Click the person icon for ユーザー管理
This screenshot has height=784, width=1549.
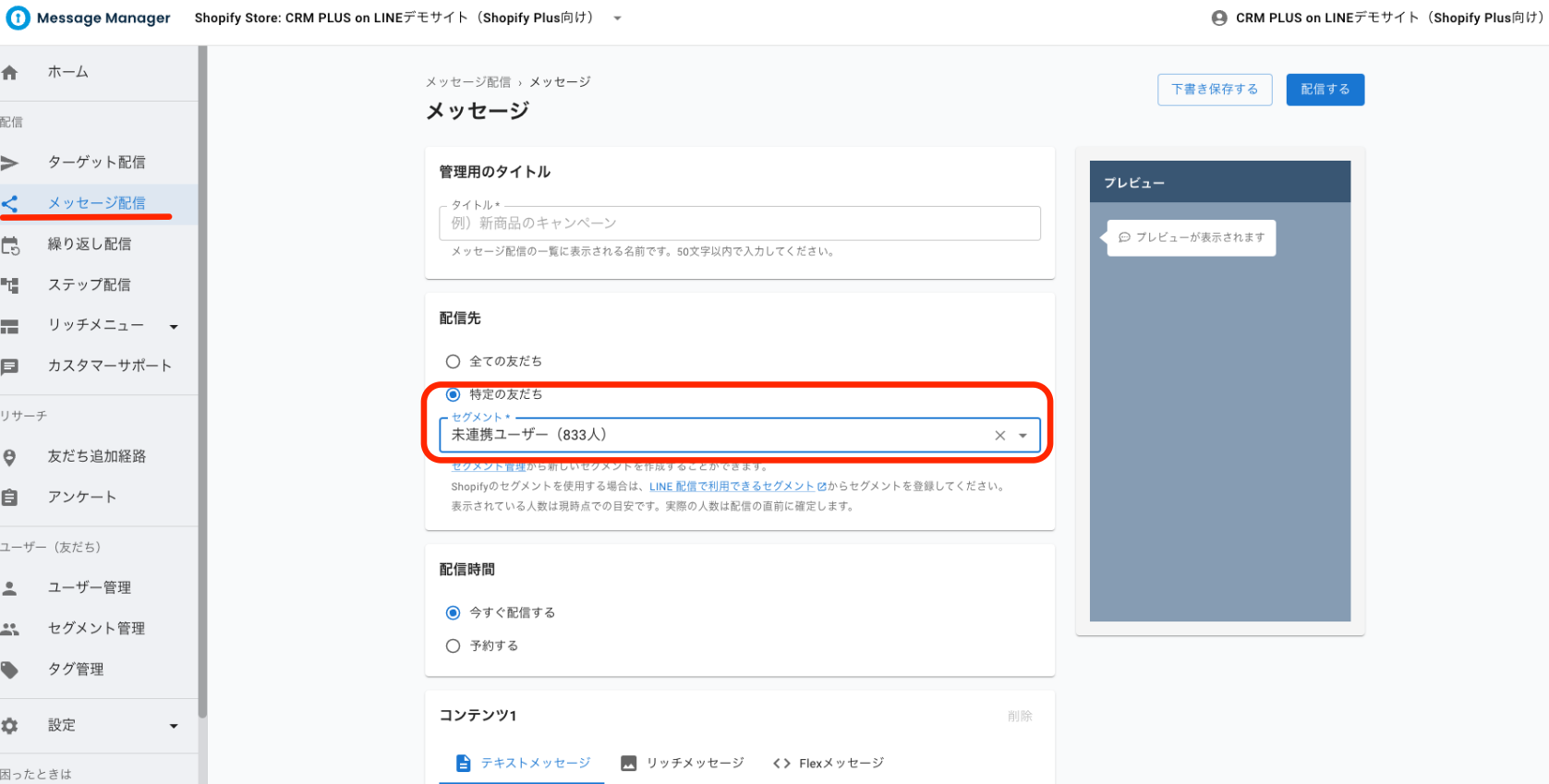pyautogui.click(x=9, y=588)
